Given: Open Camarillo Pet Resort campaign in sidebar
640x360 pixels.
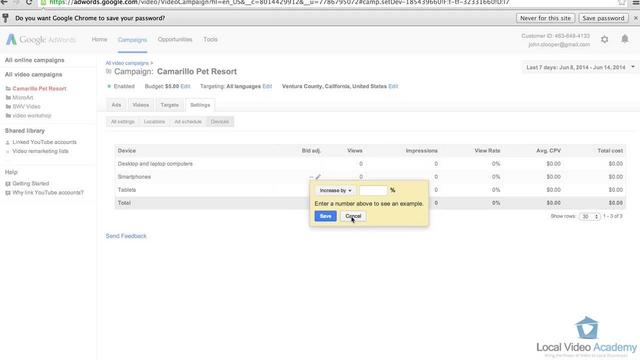Looking at the screenshot, I should (x=39, y=89).
